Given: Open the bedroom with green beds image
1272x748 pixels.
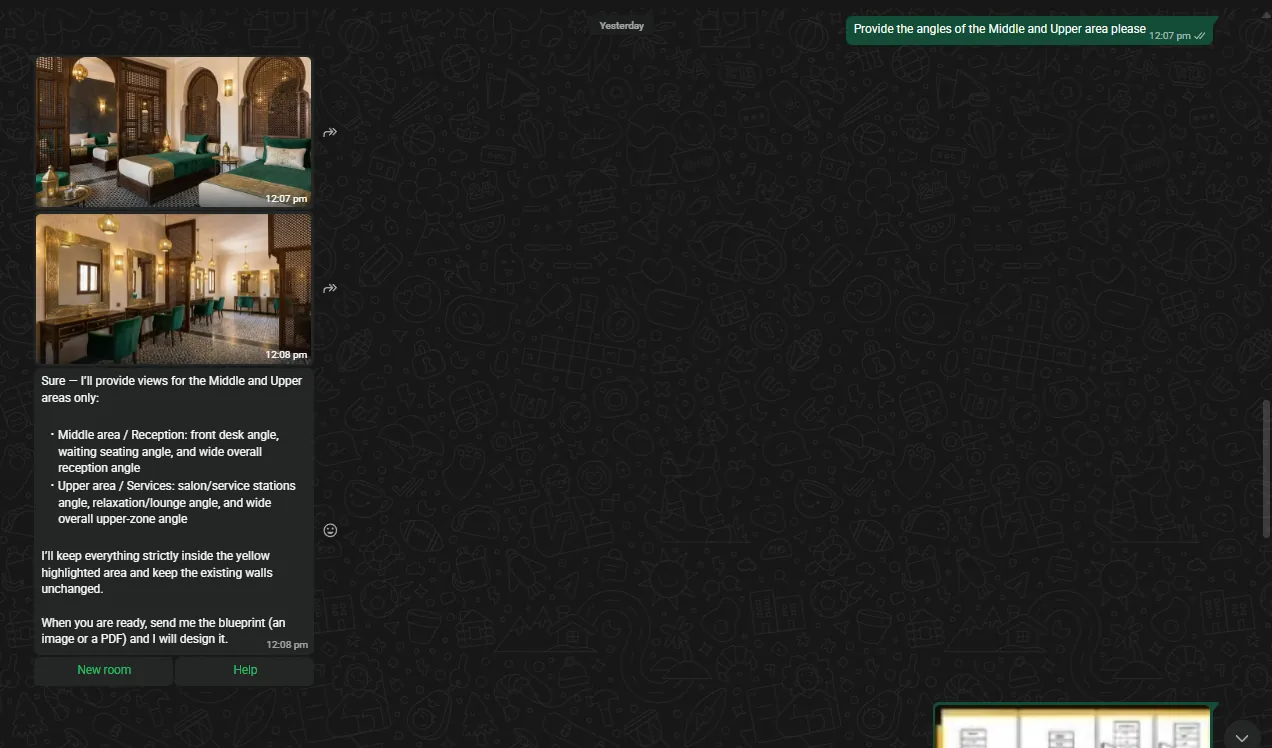Looking at the screenshot, I should pyautogui.click(x=173, y=131).
